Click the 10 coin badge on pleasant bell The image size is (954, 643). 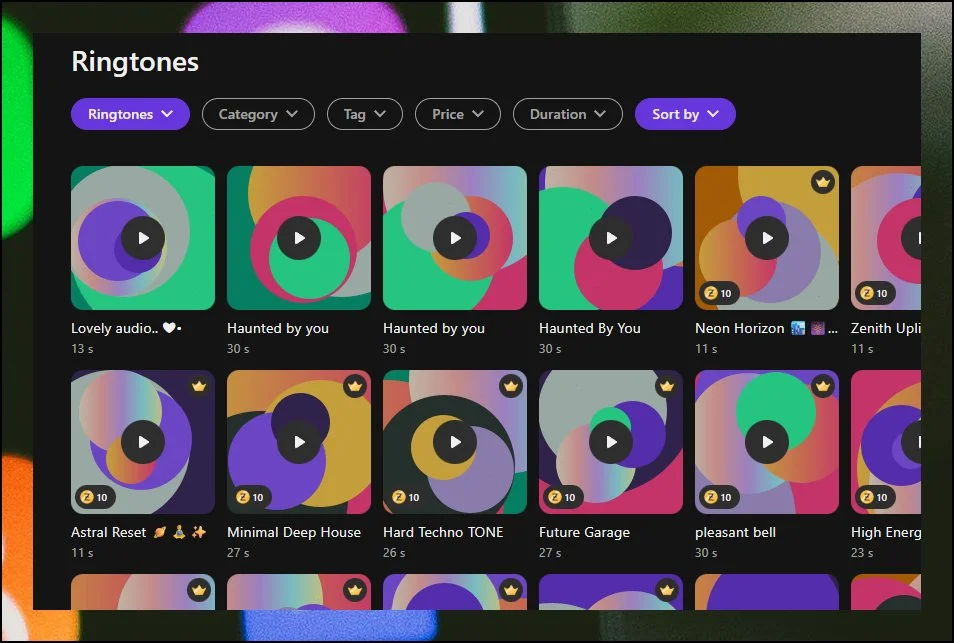click(x=718, y=497)
